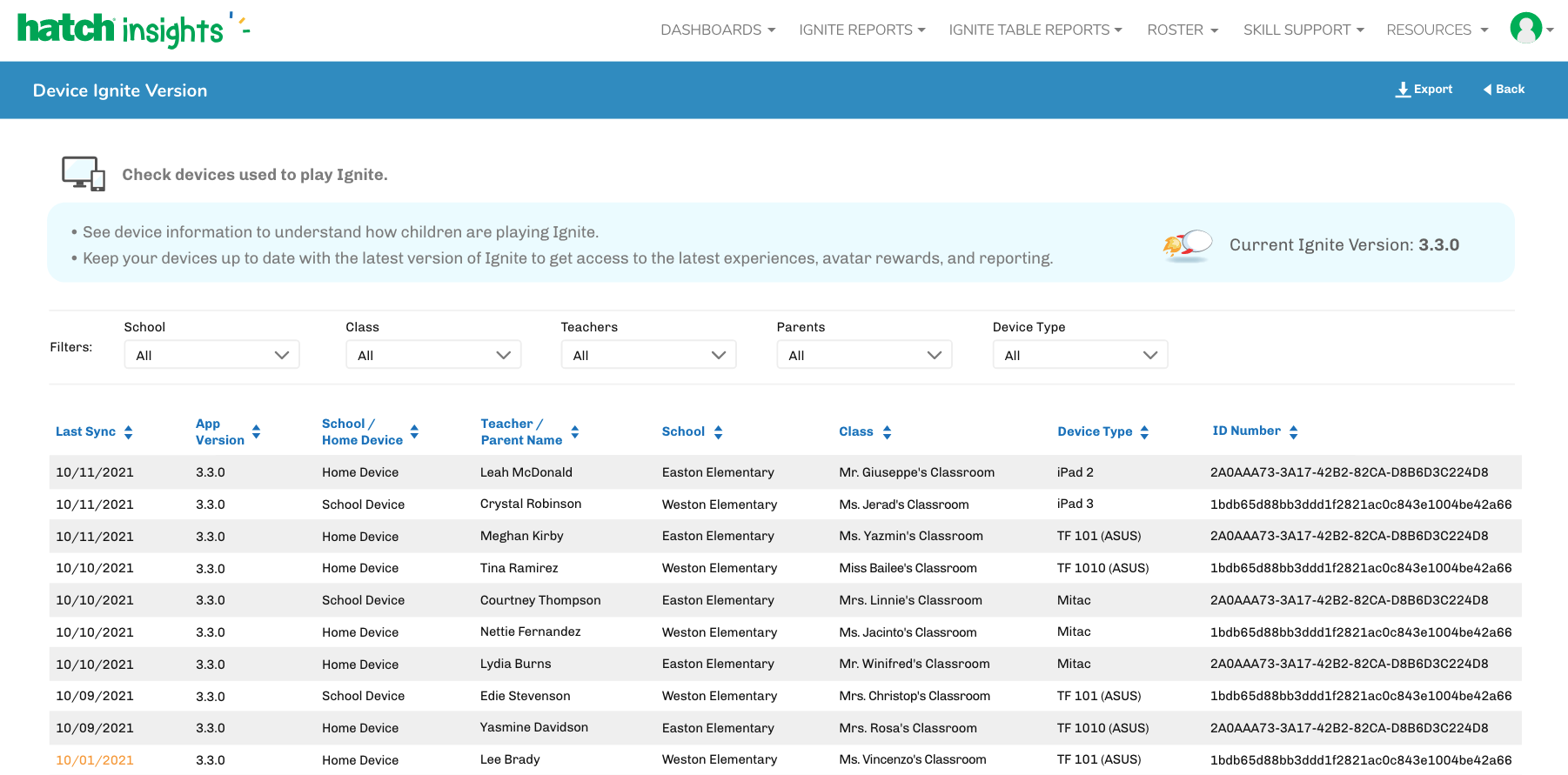1568x775 pixels.
Task: Sort by ID Number arrows
Action: 1294,432
